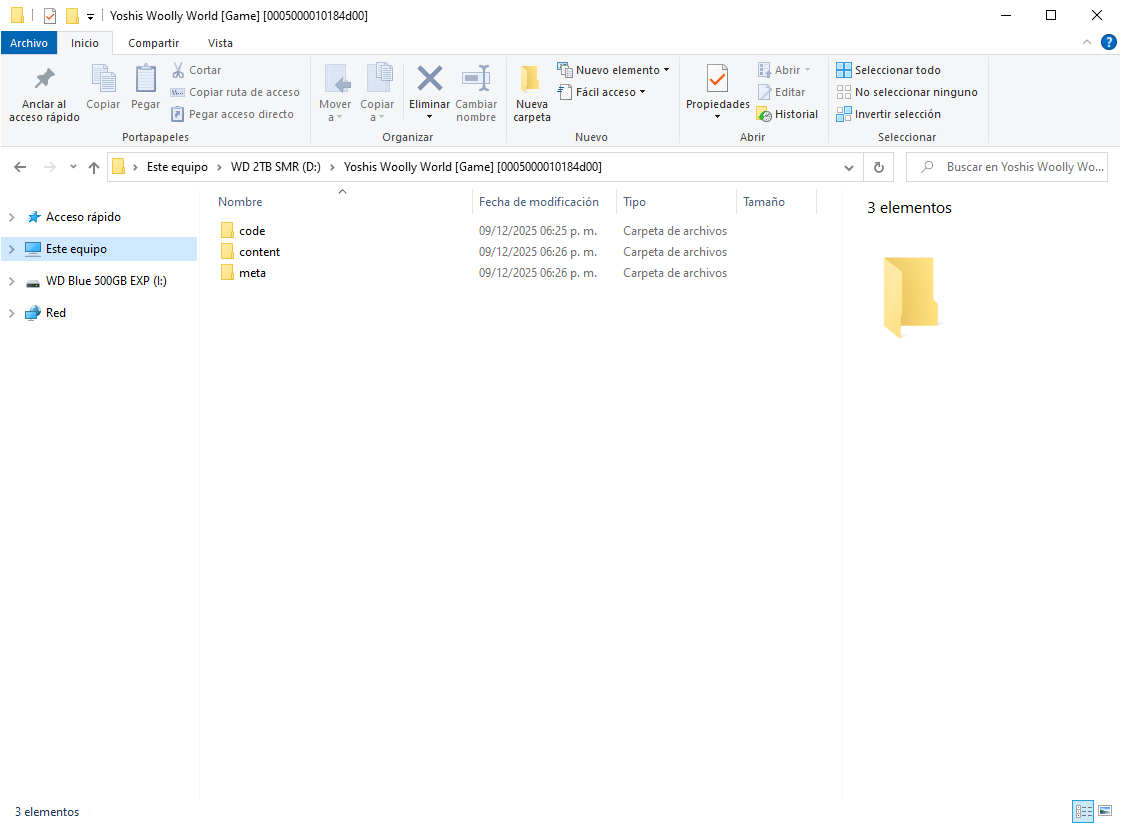This screenshot has width=1121, height=824.
Task: Click No seleccionar ninguno
Action: pos(907,92)
